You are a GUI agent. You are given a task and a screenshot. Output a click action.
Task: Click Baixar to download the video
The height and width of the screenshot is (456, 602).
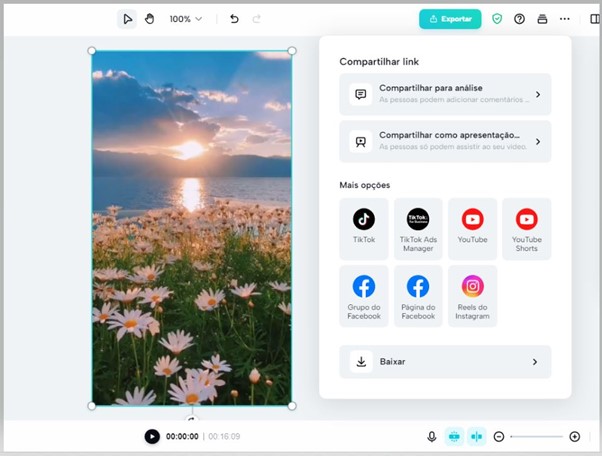pos(445,362)
